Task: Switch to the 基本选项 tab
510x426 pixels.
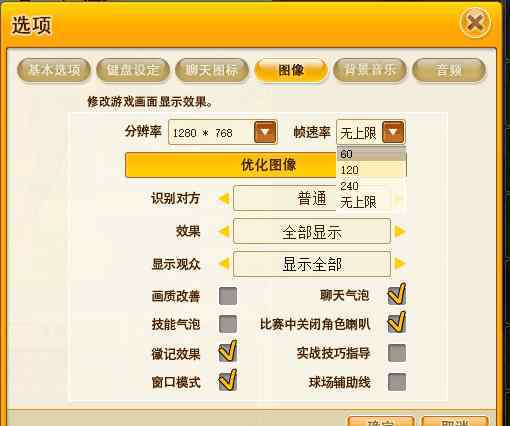Action: (54, 70)
